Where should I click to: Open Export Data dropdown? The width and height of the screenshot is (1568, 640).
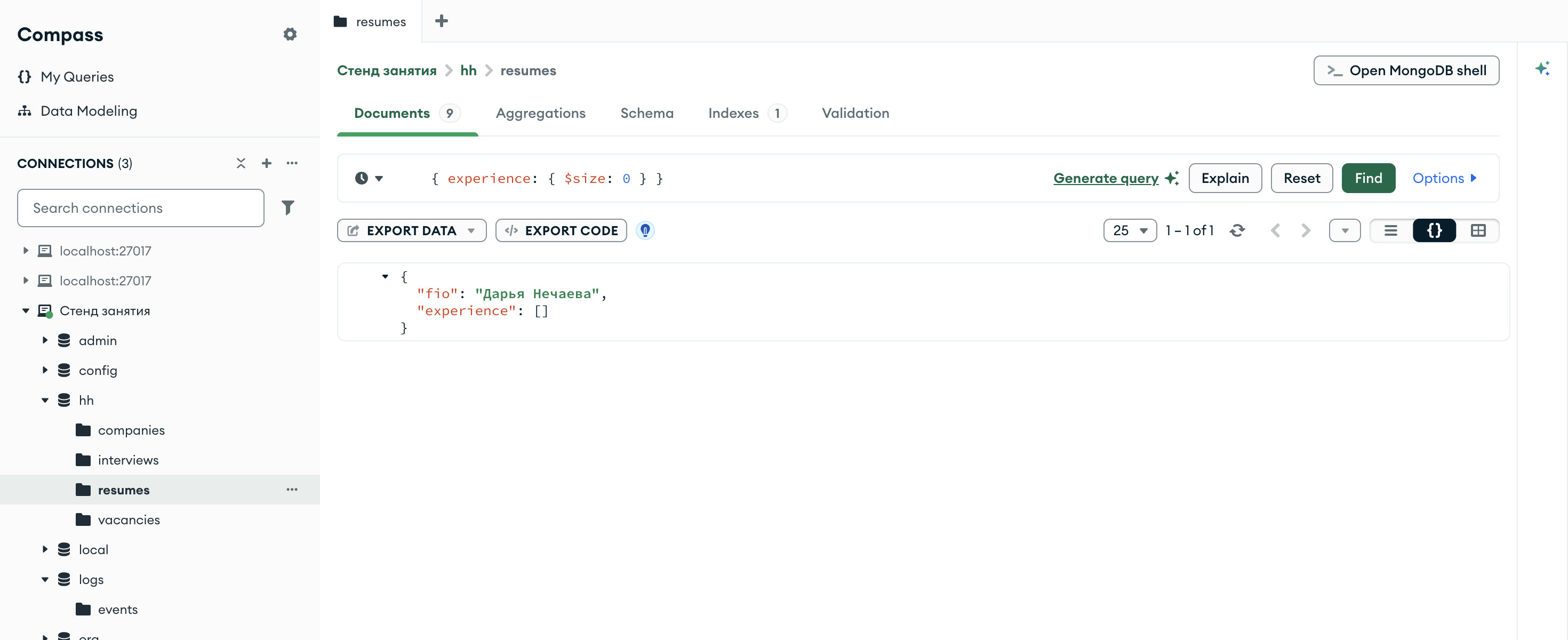coord(412,231)
